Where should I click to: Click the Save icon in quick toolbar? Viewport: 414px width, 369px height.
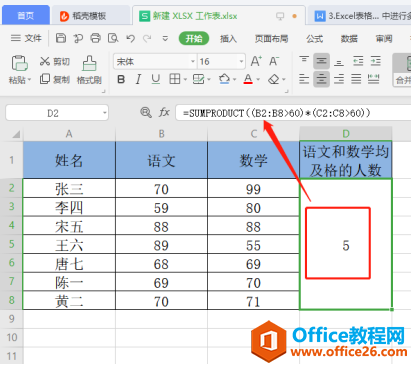tap(61, 38)
